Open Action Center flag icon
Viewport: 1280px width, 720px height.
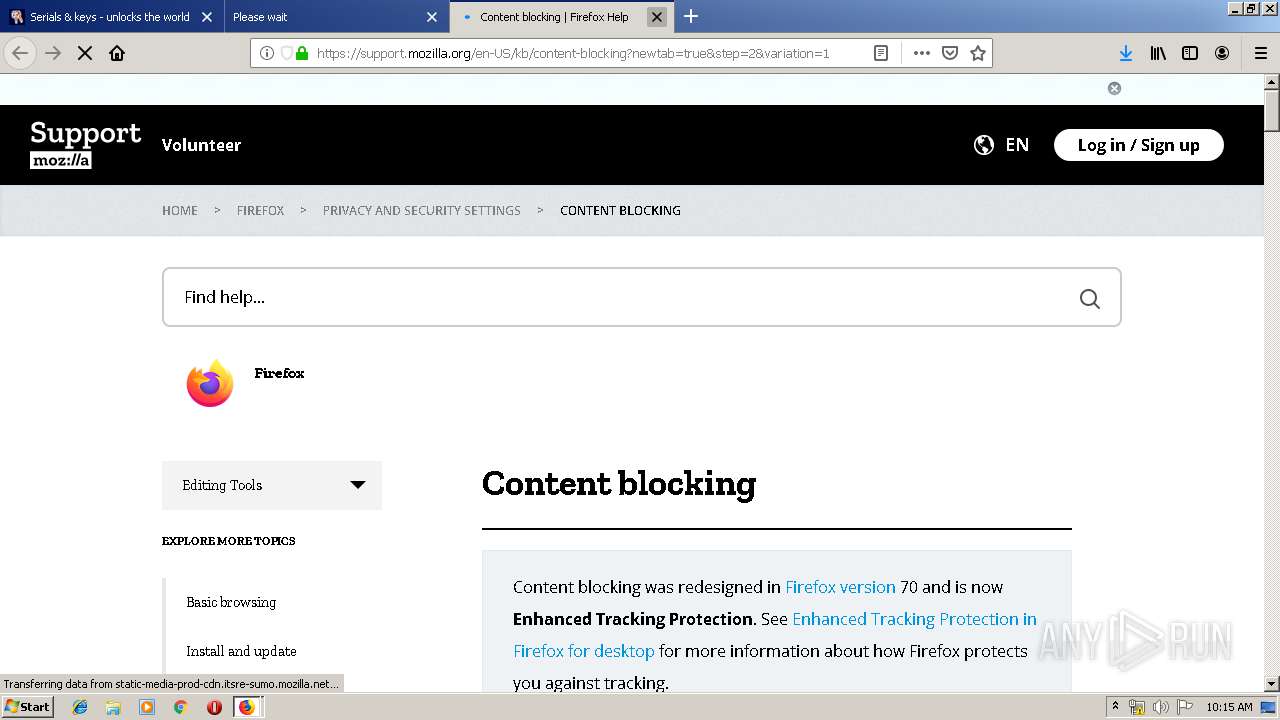click(x=1185, y=707)
